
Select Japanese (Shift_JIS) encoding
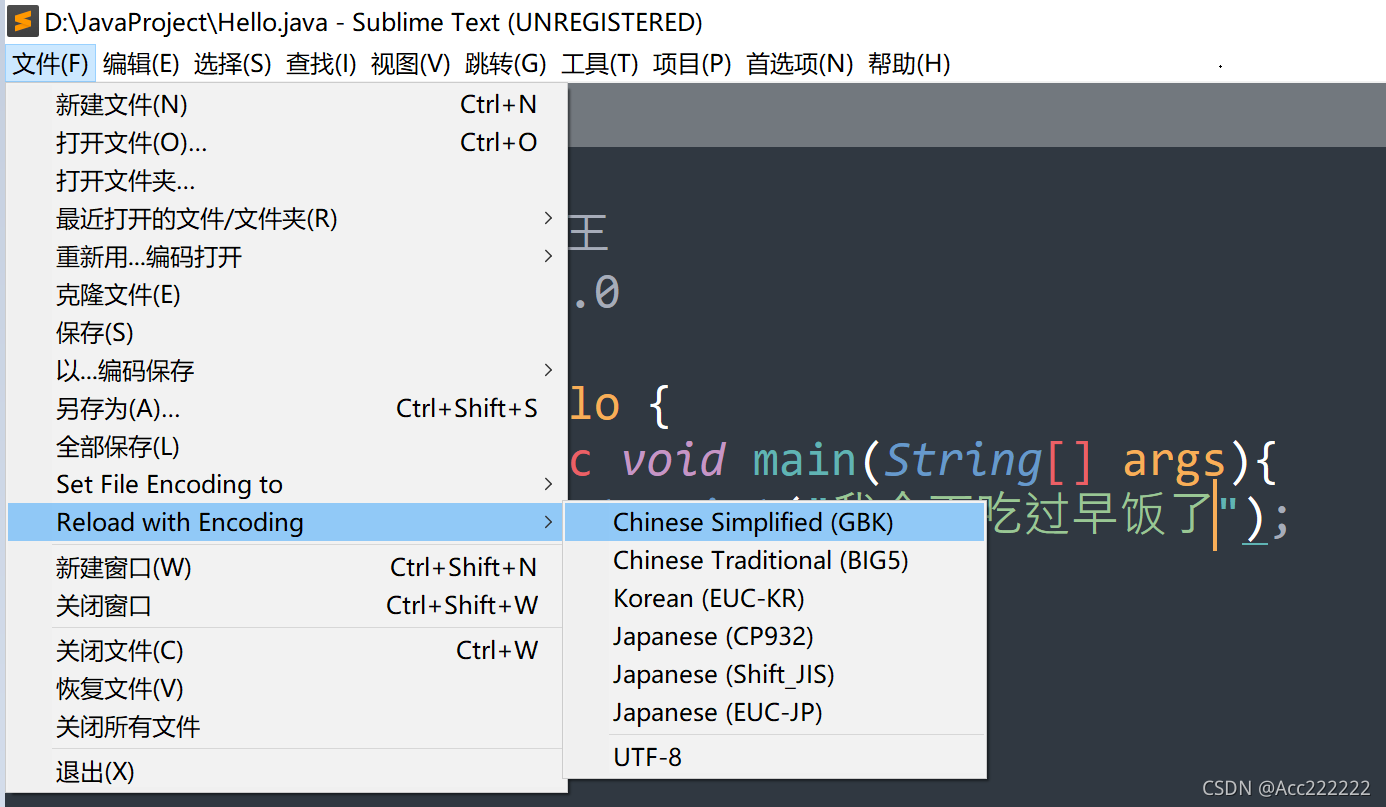[775, 675]
